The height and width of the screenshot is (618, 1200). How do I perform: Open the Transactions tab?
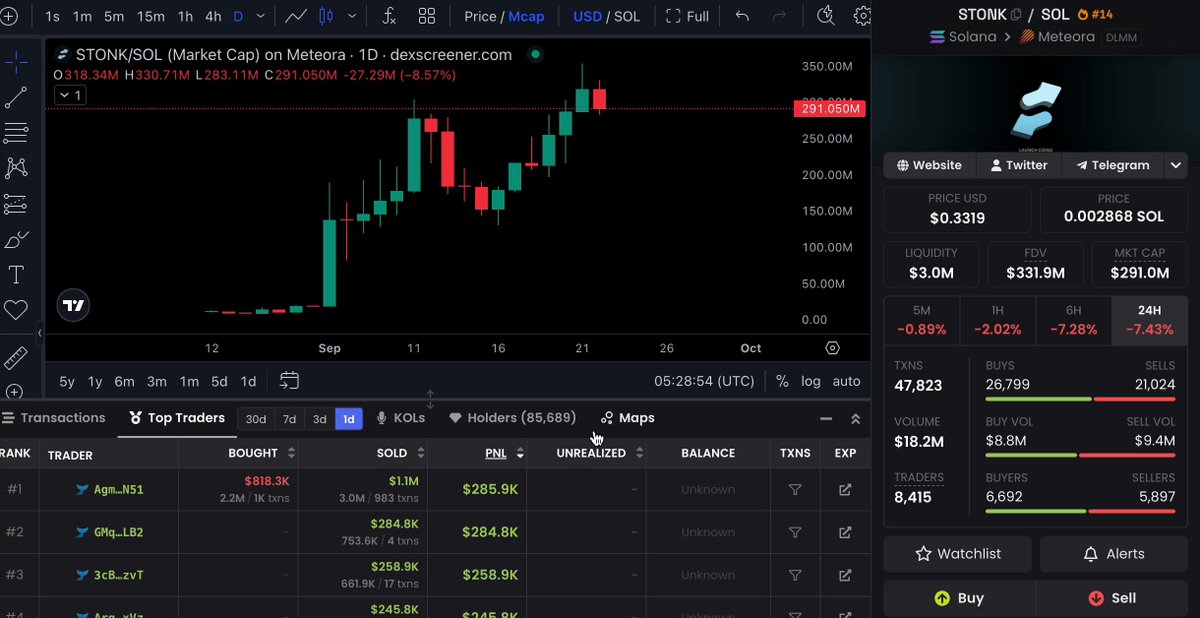point(54,418)
